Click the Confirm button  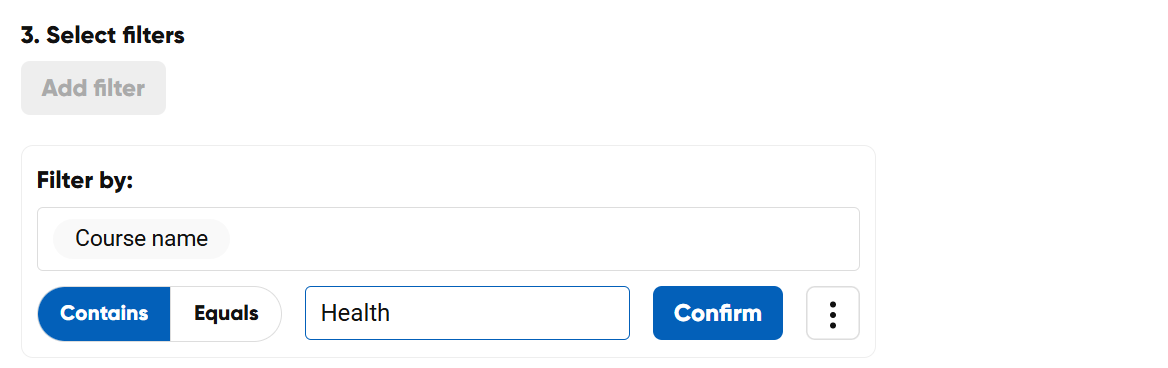tap(717, 313)
